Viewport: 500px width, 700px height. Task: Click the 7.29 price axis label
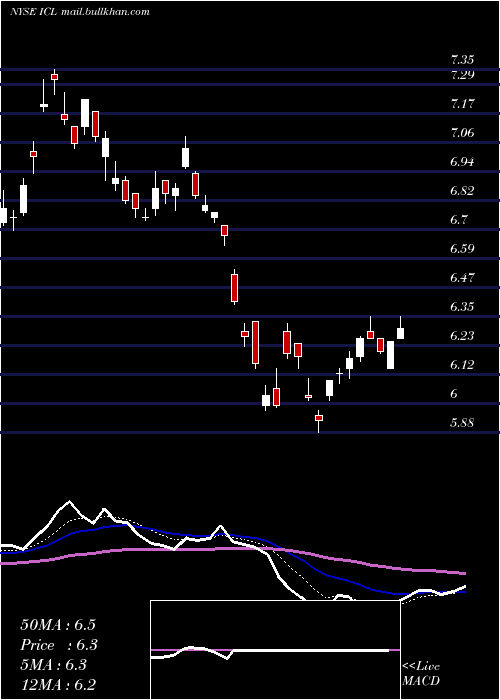[462, 75]
